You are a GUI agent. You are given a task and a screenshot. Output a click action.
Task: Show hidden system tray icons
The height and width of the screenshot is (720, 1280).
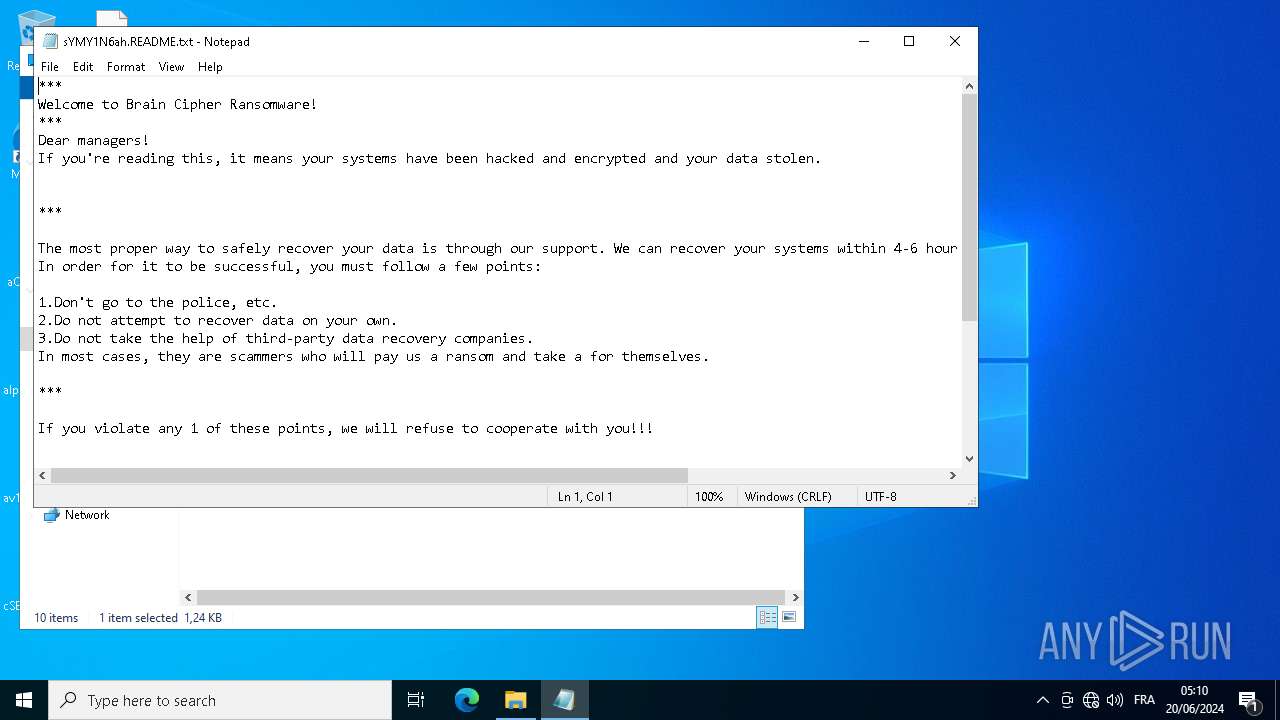1043,700
